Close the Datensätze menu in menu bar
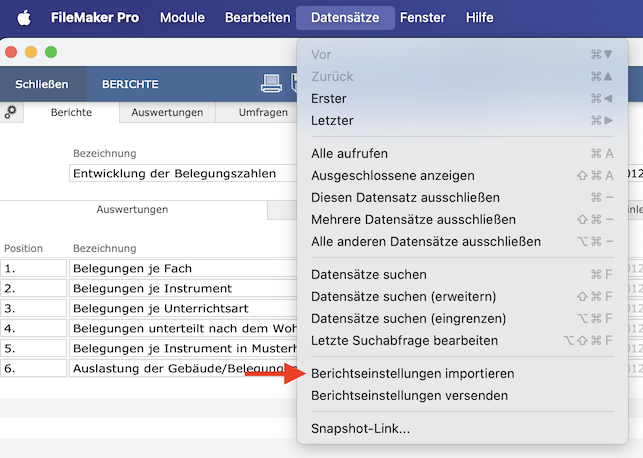Image resolution: width=643 pixels, height=458 pixels. 345,18
